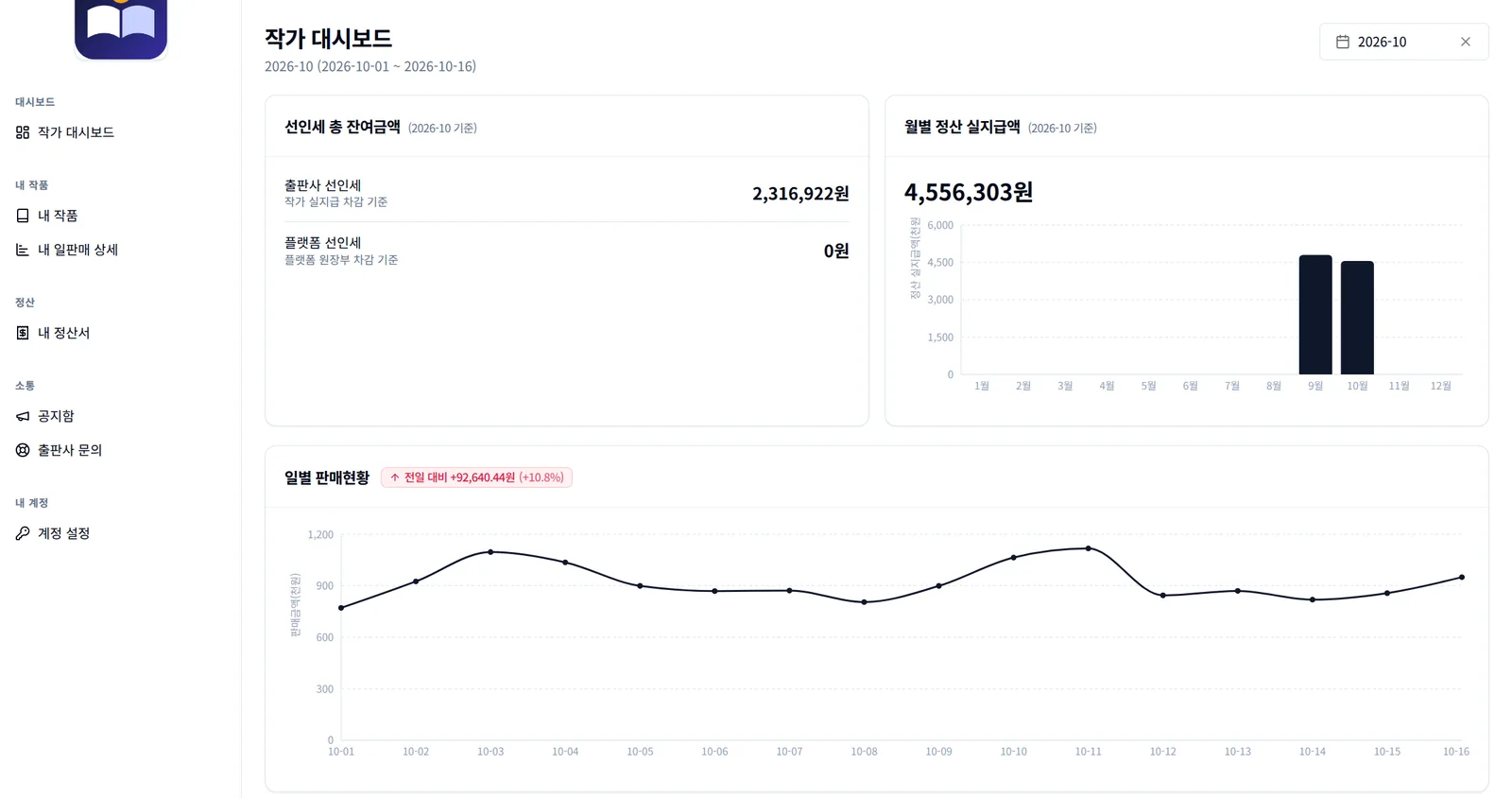Click the 공지함 megaphone icon
1512x798 pixels.
pos(23,416)
